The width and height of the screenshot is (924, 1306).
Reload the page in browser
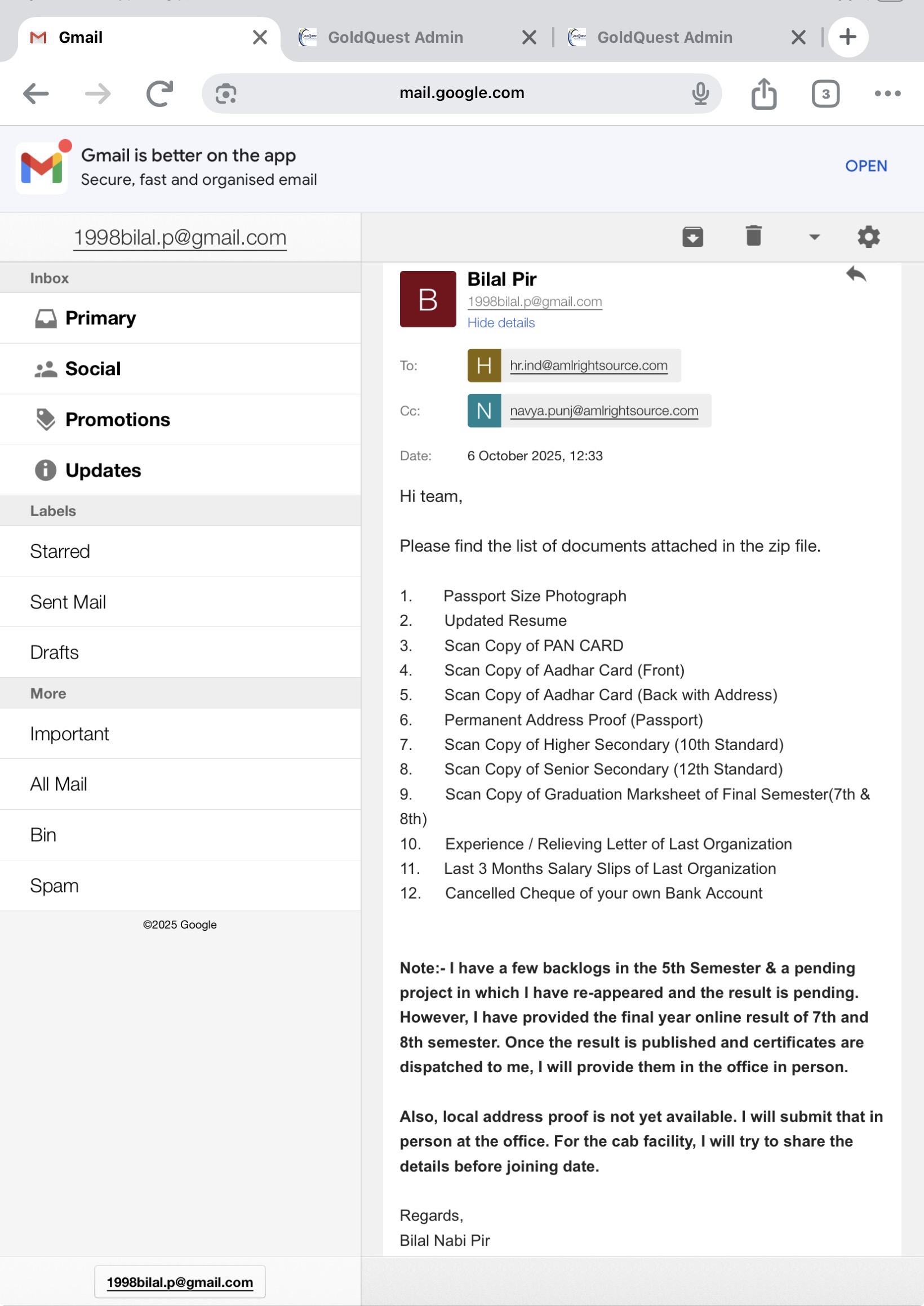pos(159,94)
